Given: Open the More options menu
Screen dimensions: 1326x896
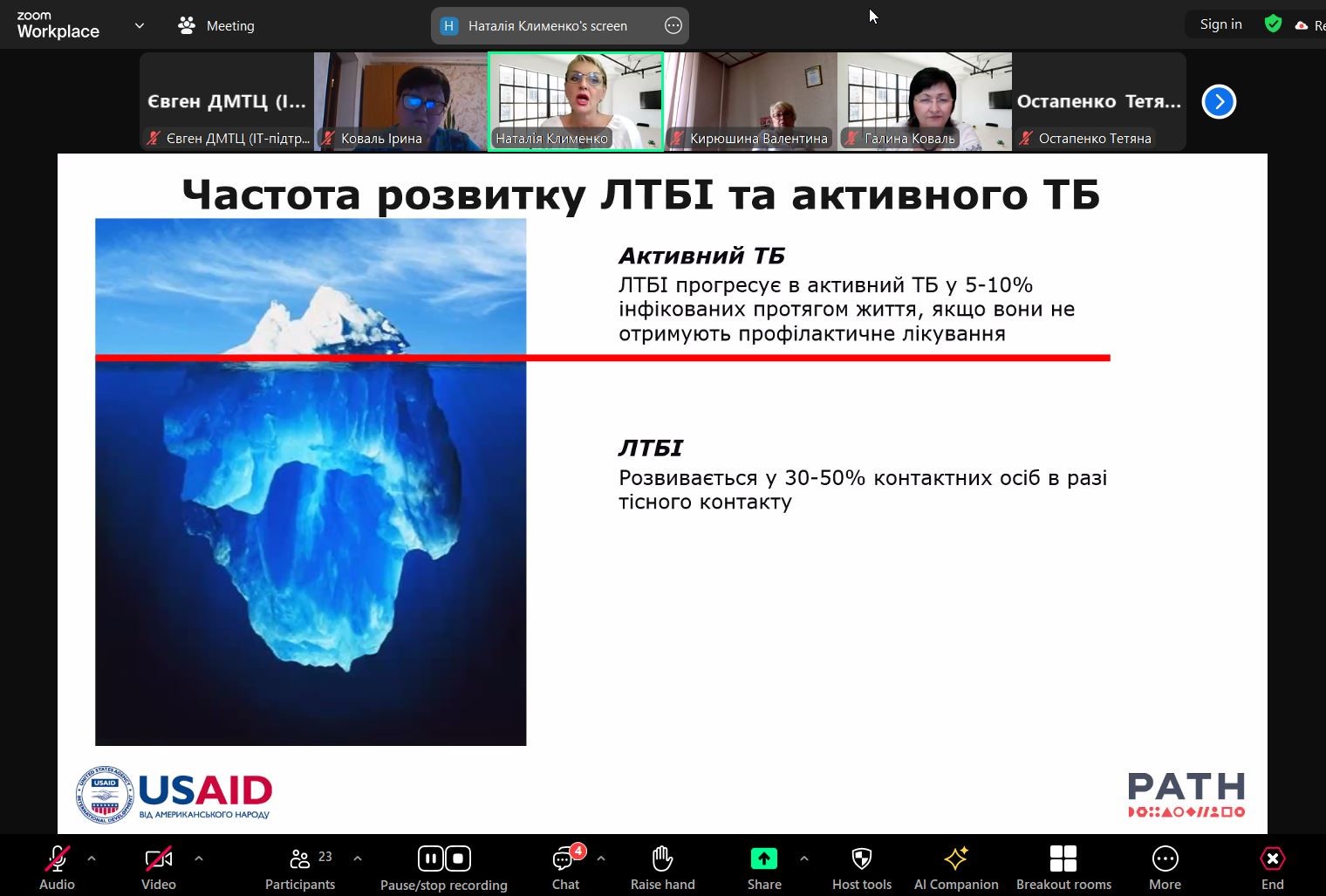Looking at the screenshot, I should click(1165, 859).
